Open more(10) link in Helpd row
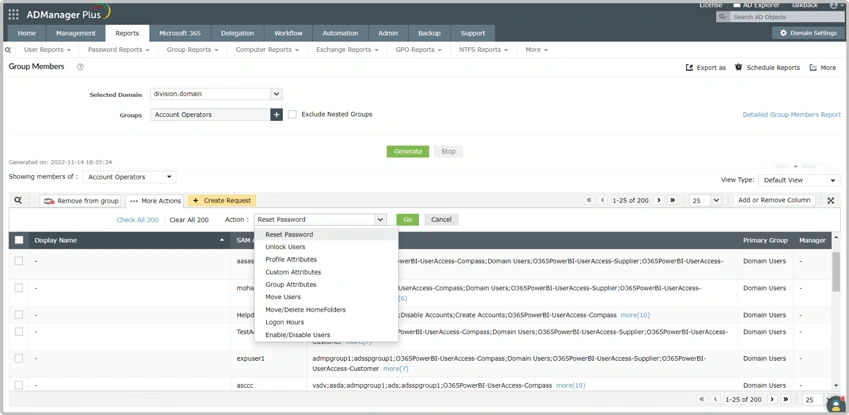This screenshot has width=849, height=415. pyautogui.click(x=635, y=315)
